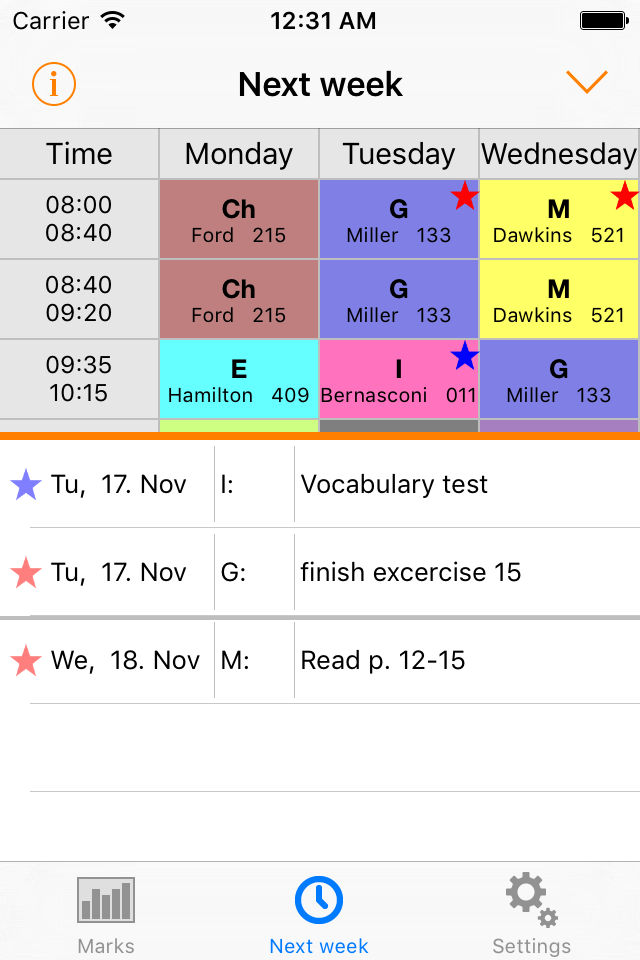Expand the orange chevron dropdown arrow

click(x=587, y=83)
